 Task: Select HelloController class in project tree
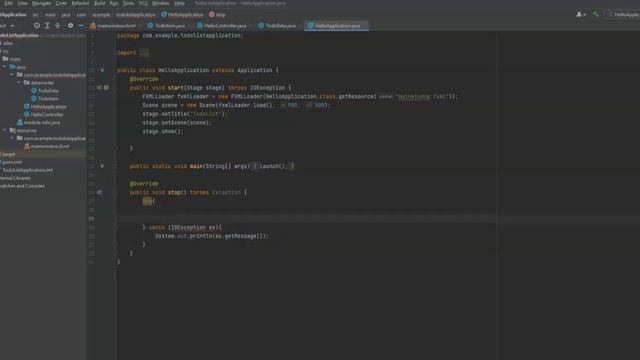(x=44, y=114)
